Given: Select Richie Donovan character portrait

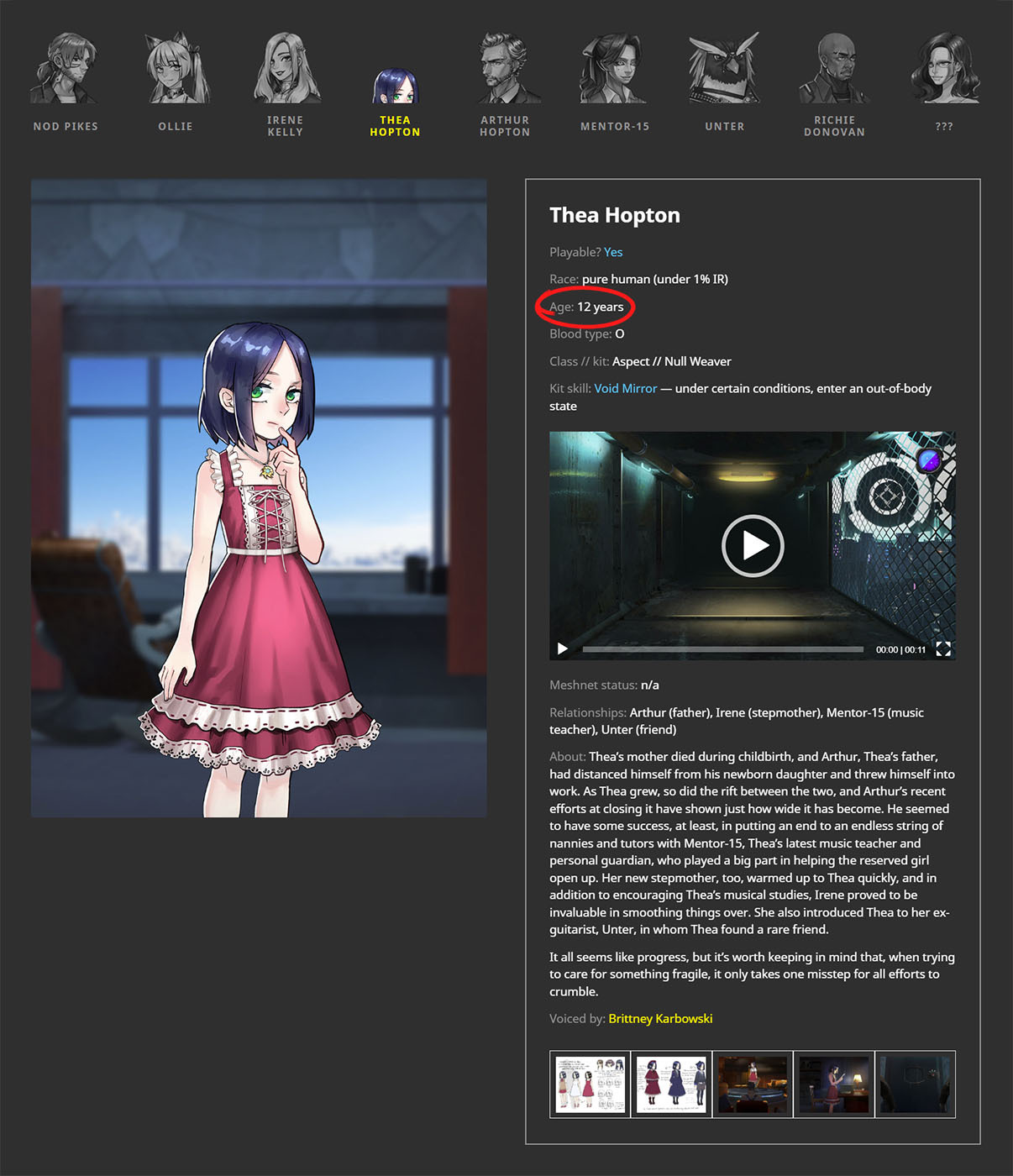Looking at the screenshot, I should 834,68.
